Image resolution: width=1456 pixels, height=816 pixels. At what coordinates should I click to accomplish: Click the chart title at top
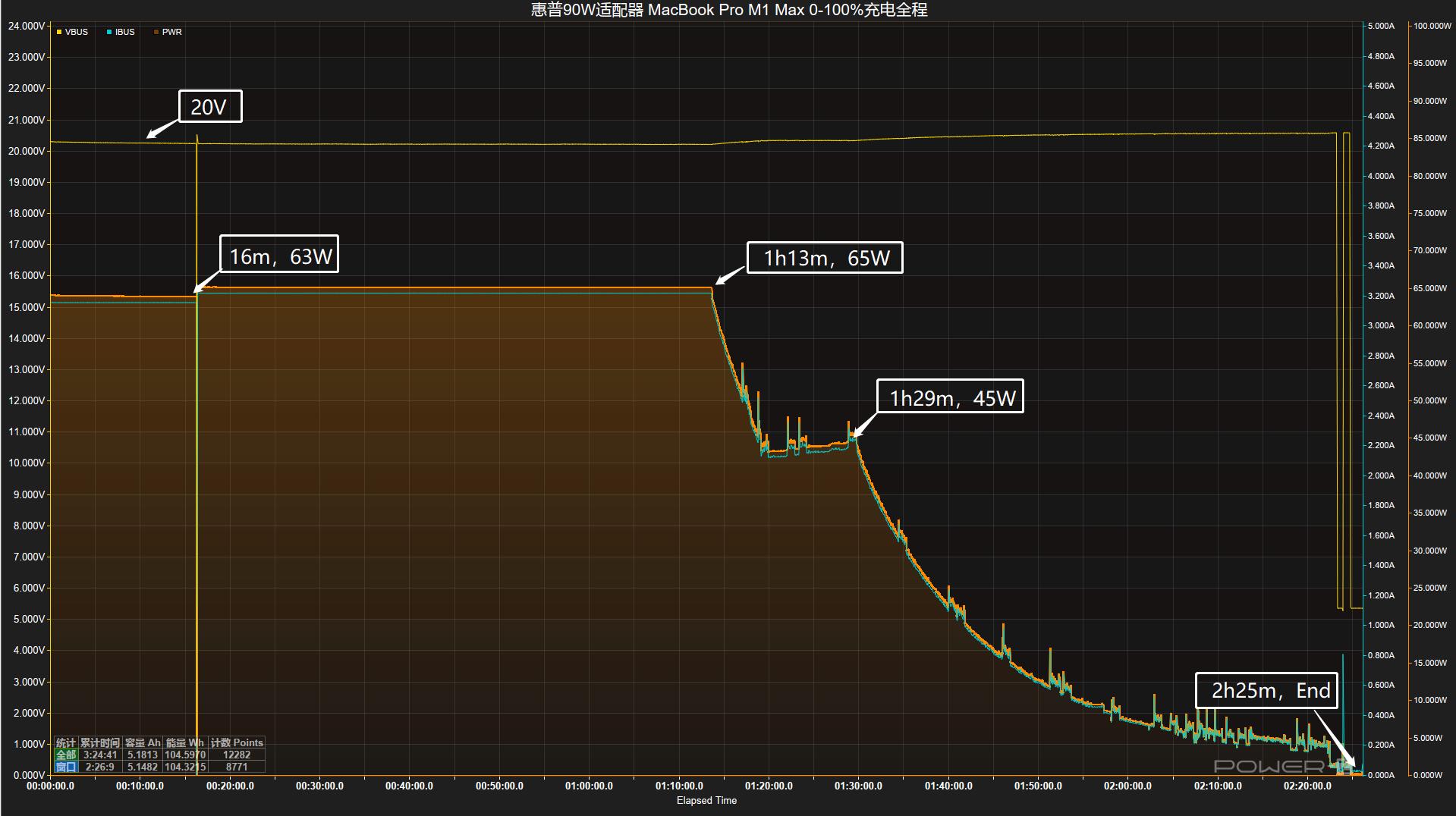click(728, 10)
